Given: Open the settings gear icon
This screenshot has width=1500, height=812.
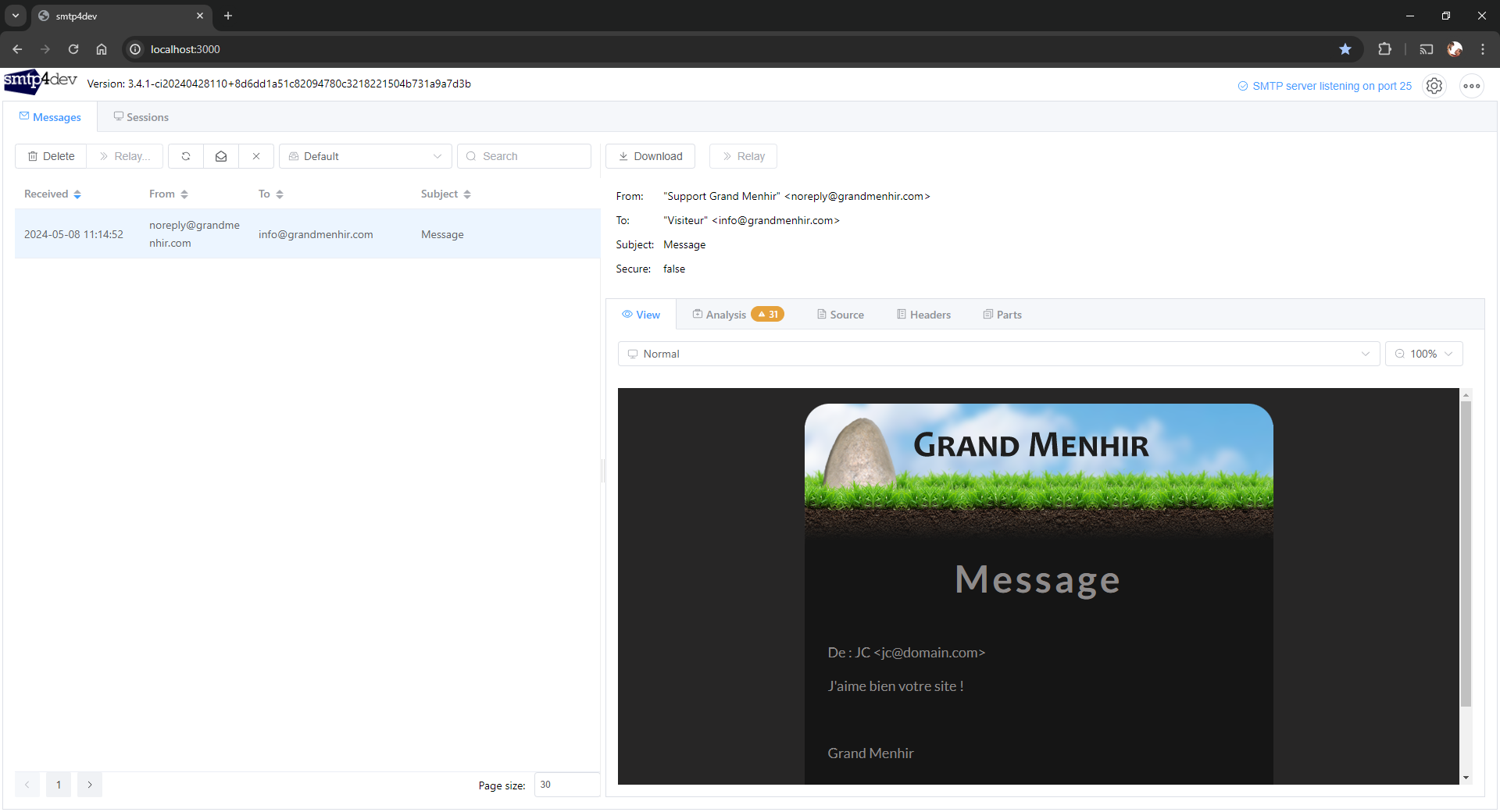Looking at the screenshot, I should pyautogui.click(x=1434, y=86).
